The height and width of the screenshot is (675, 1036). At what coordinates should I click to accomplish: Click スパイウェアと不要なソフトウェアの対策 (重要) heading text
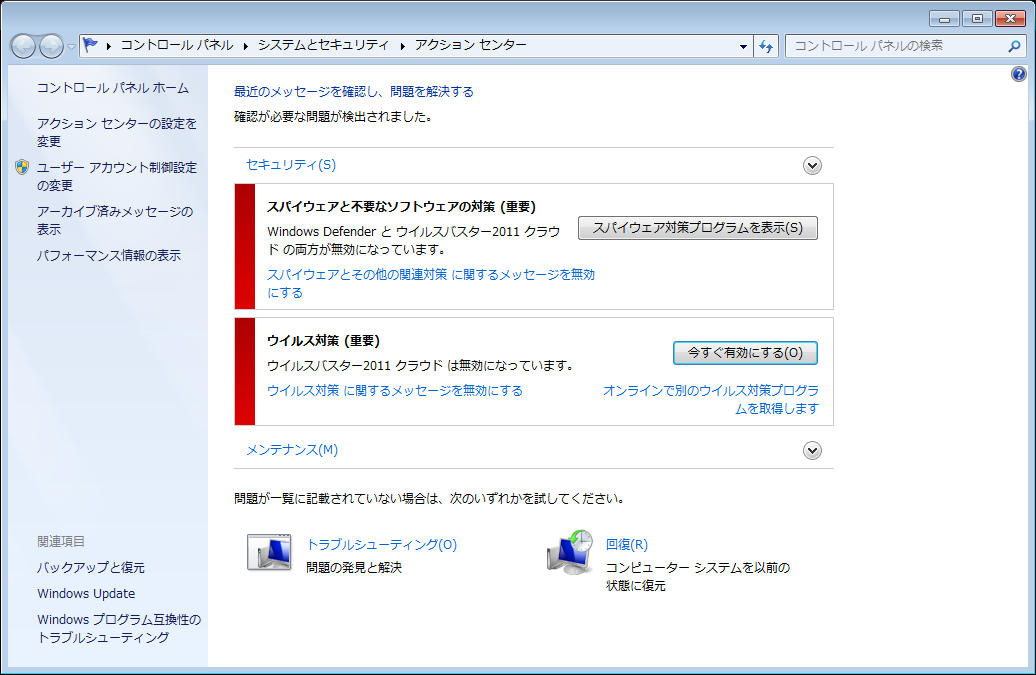[401, 207]
